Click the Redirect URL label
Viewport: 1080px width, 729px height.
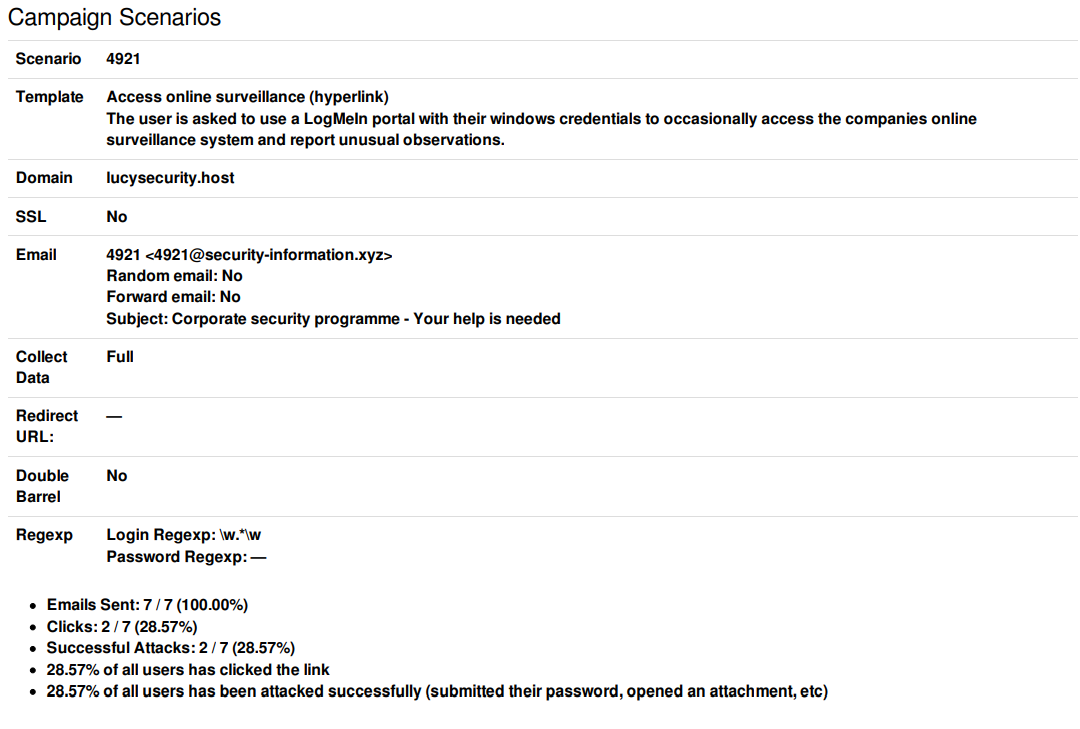[x=47, y=426]
